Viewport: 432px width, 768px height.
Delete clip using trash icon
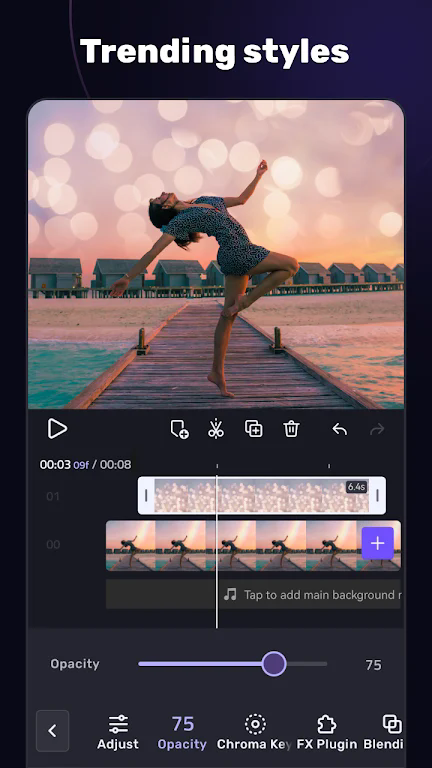click(291, 429)
